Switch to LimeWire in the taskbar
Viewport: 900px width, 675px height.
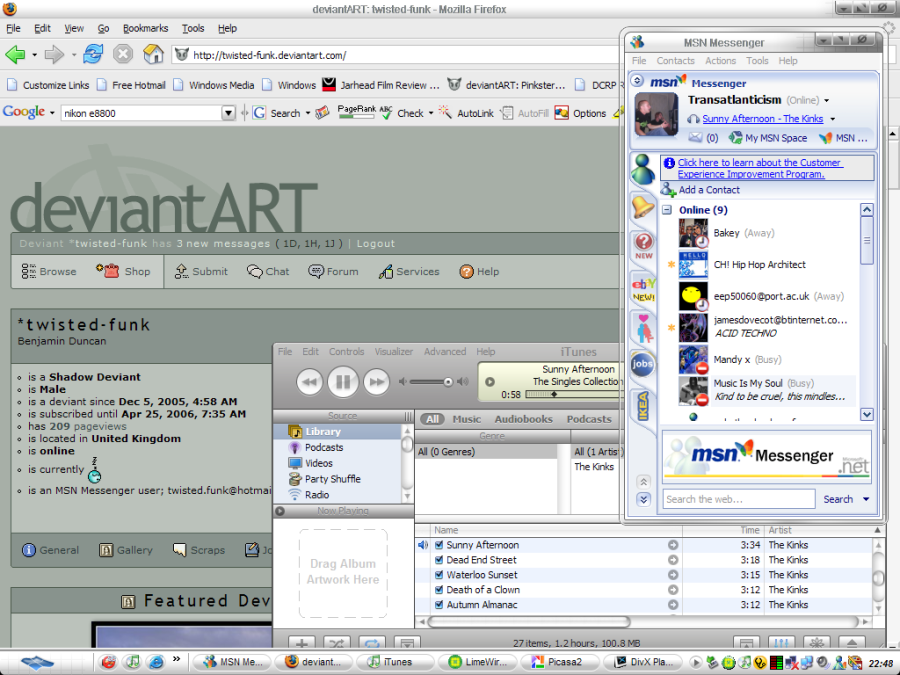coord(478,662)
